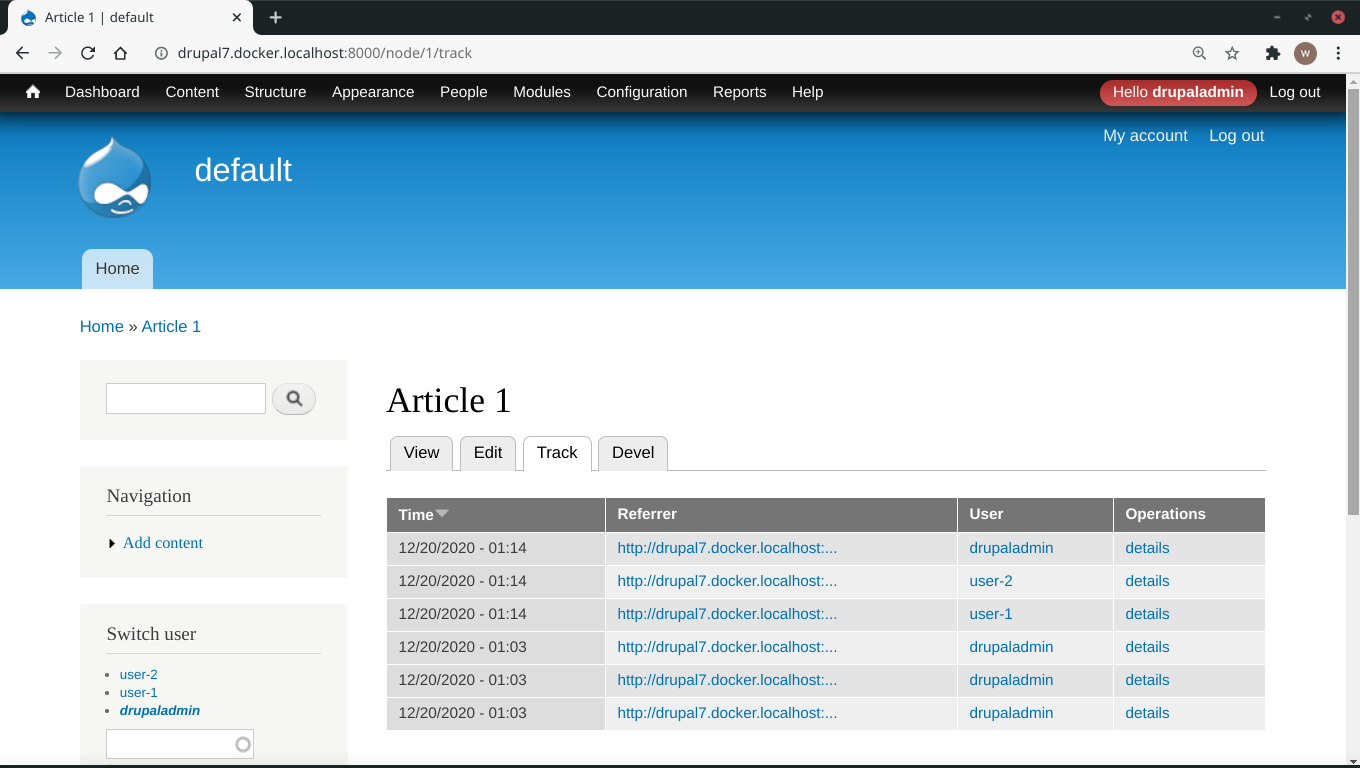Open details for first drupaladmin row

coord(1147,548)
